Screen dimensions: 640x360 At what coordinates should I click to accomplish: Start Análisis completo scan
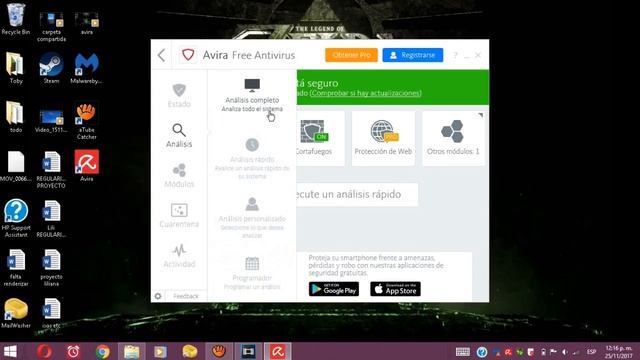coord(252,96)
